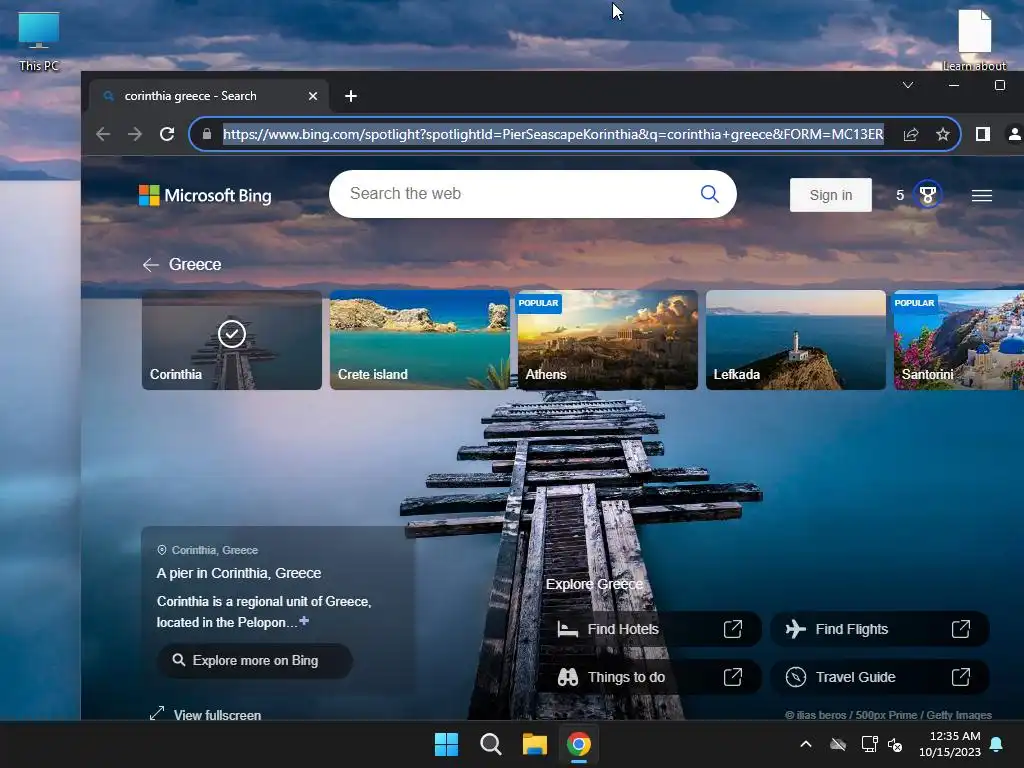This screenshot has width=1024, height=768.
Task: Select the Learn about desktop file icon
Action: [x=974, y=40]
